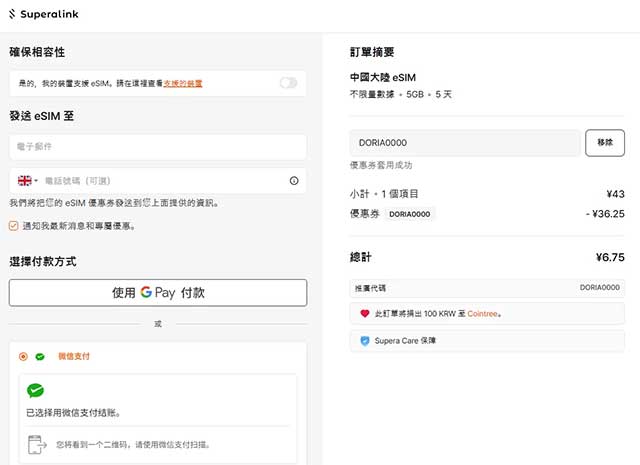Screen dimensions: 640x465
Task: Click the QR code scan device icon
Action: pyautogui.click(x=37, y=444)
